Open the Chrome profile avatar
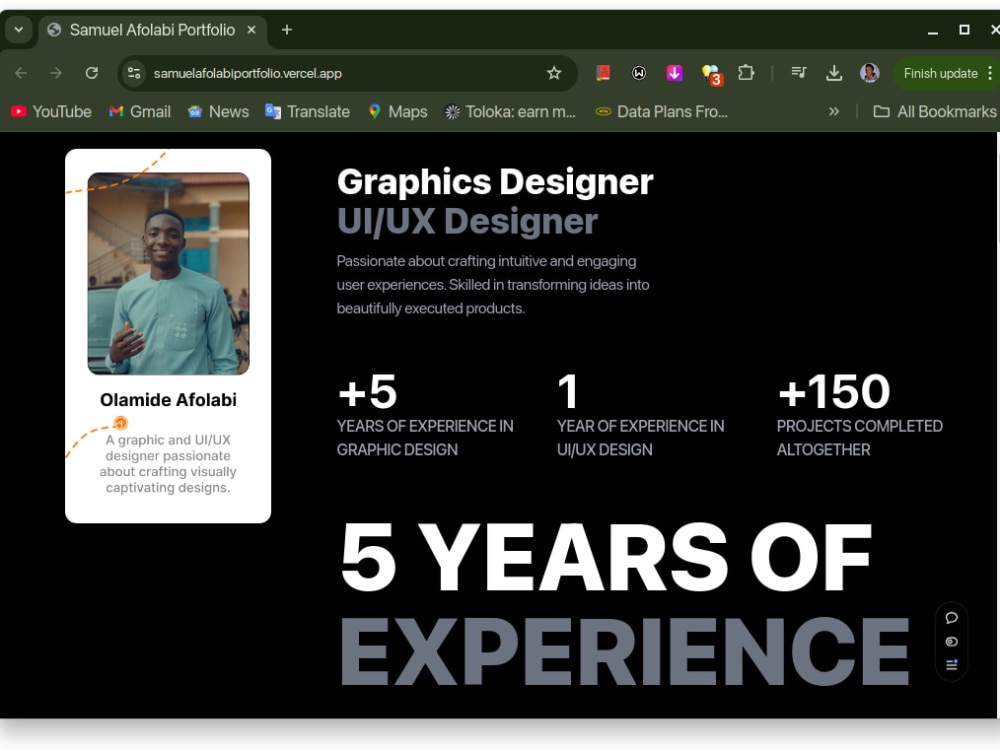This screenshot has width=1000, height=750. coord(869,73)
